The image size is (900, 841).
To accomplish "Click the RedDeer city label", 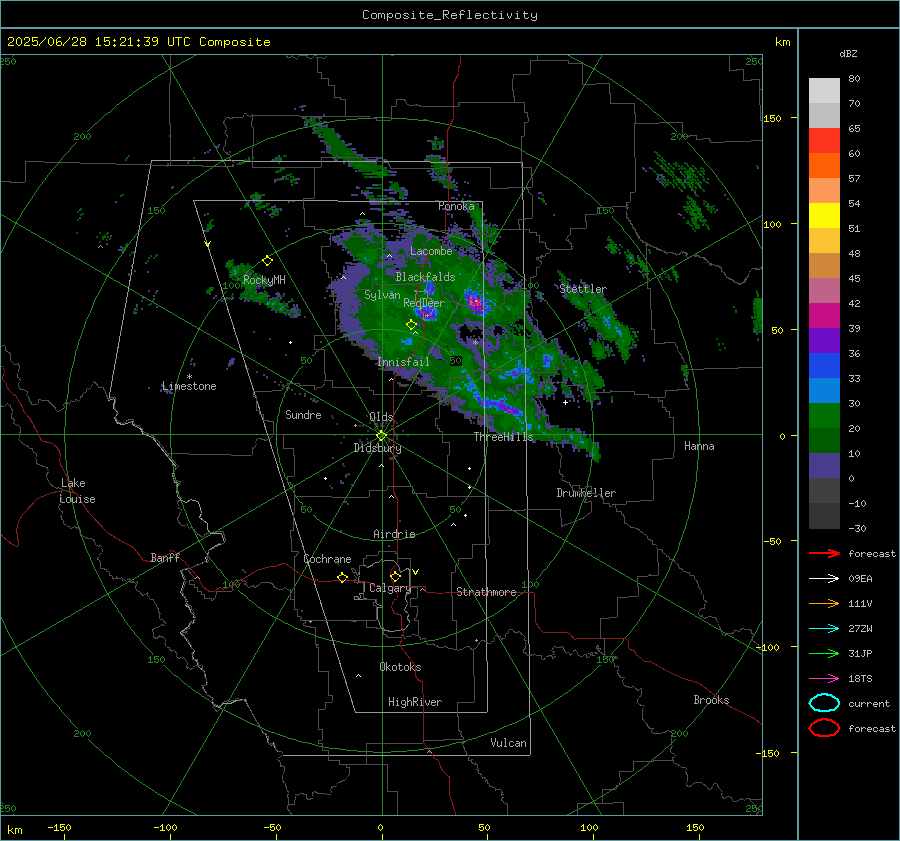I will pos(424,303).
